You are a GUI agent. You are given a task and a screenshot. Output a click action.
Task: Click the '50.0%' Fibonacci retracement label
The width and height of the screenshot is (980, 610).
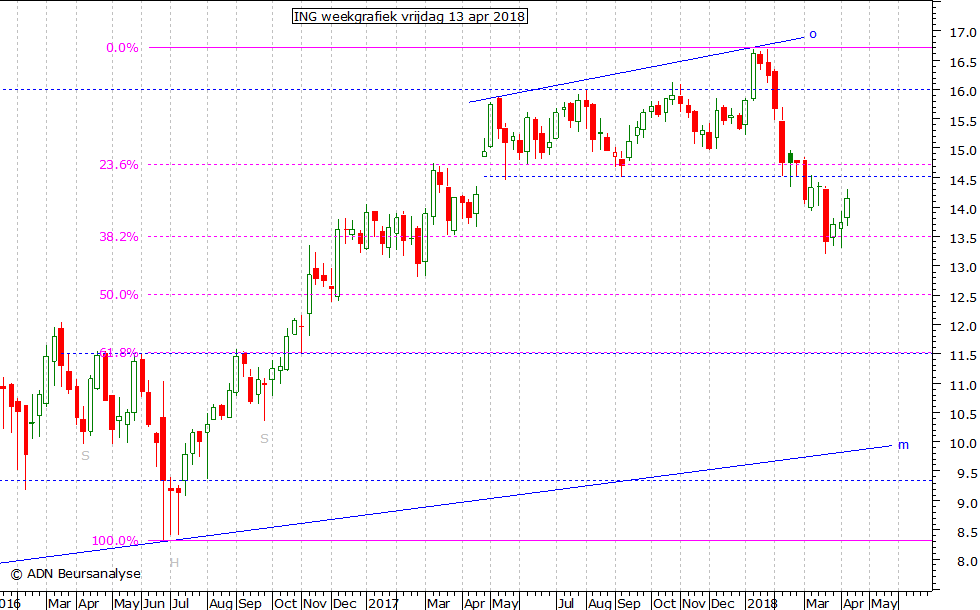[119, 295]
